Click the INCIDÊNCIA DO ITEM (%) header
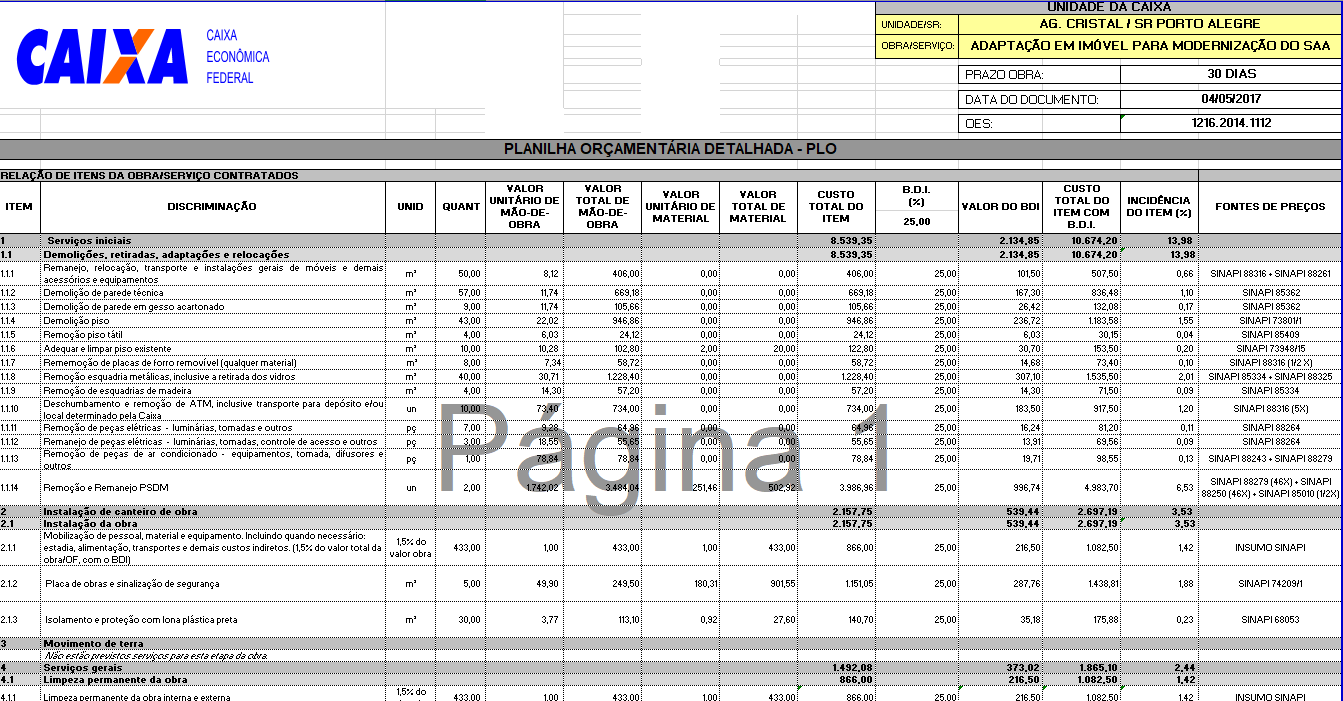The height and width of the screenshot is (701, 1343). tap(1158, 207)
